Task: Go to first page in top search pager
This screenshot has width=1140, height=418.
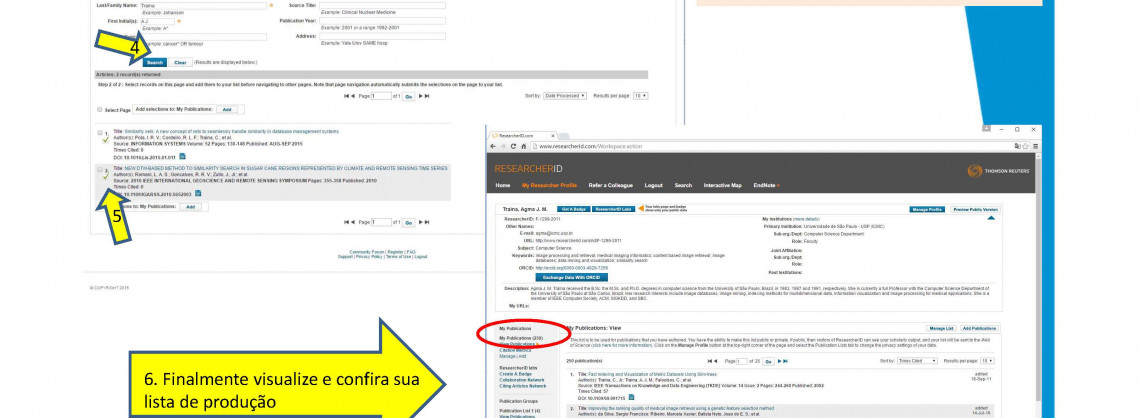Action: coord(346,96)
